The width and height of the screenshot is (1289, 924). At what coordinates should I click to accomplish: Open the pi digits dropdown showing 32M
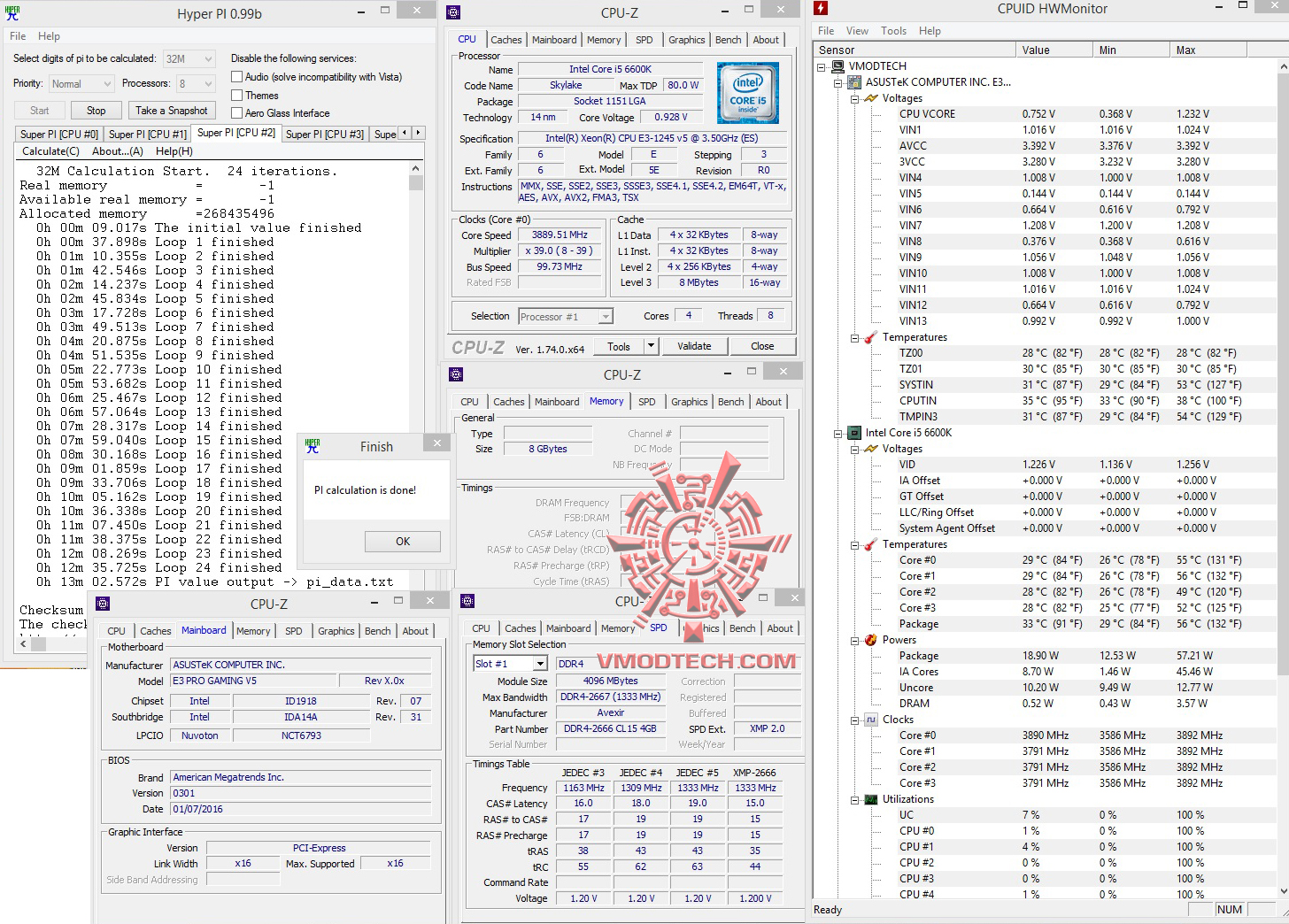[x=189, y=59]
